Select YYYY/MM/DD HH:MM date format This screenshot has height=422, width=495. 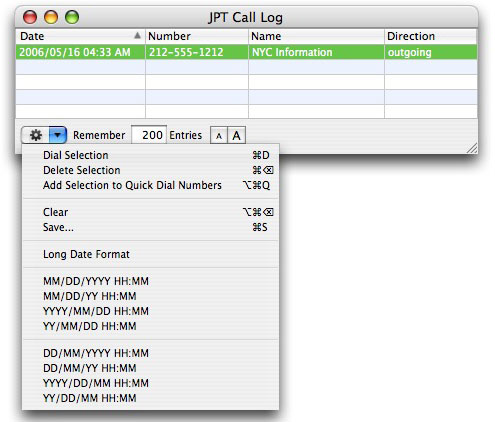click(x=150, y=311)
